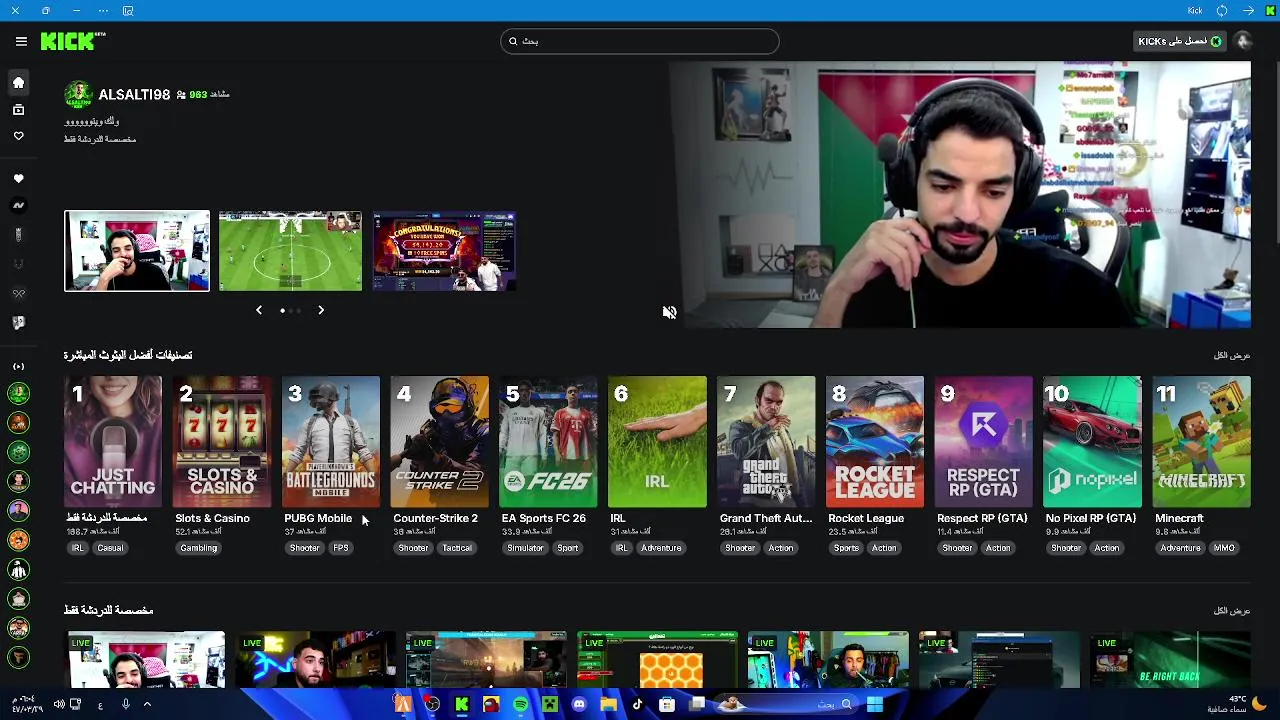Open the Kick app icon in taskbar
The width and height of the screenshot is (1280, 720).
pyautogui.click(x=462, y=705)
